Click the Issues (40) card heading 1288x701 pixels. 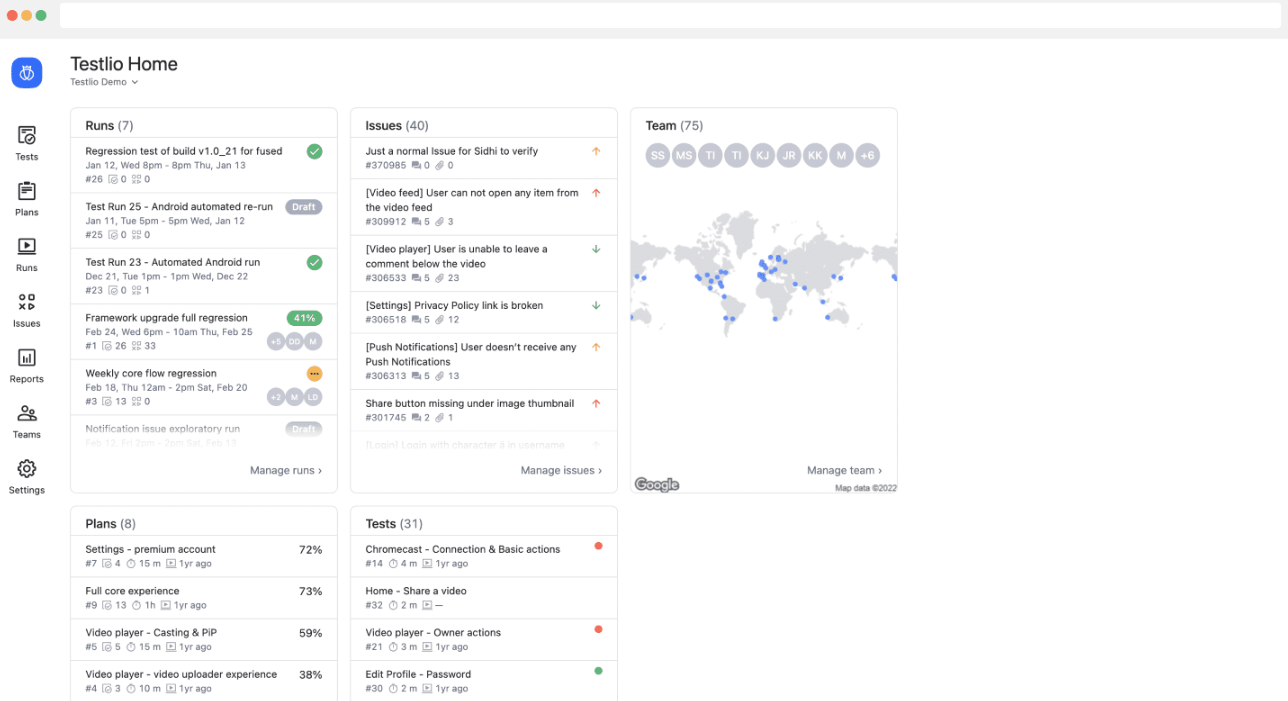click(x=397, y=126)
